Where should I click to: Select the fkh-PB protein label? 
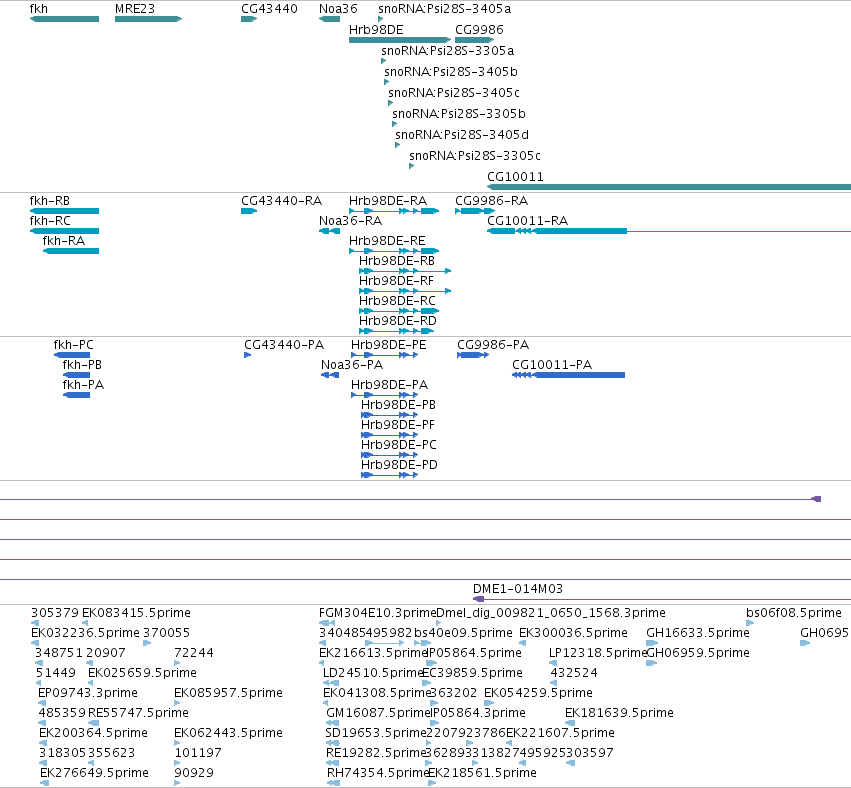click(x=82, y=365)
